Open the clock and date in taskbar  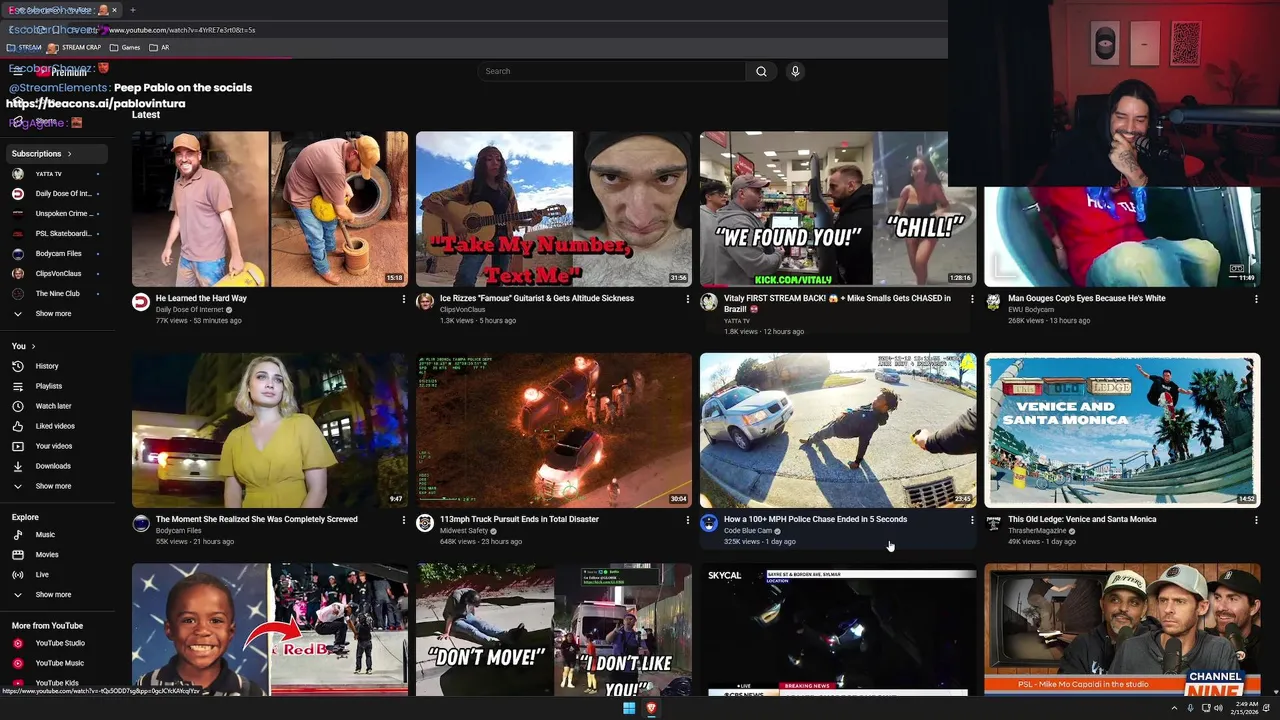(x=1246, y=708)
